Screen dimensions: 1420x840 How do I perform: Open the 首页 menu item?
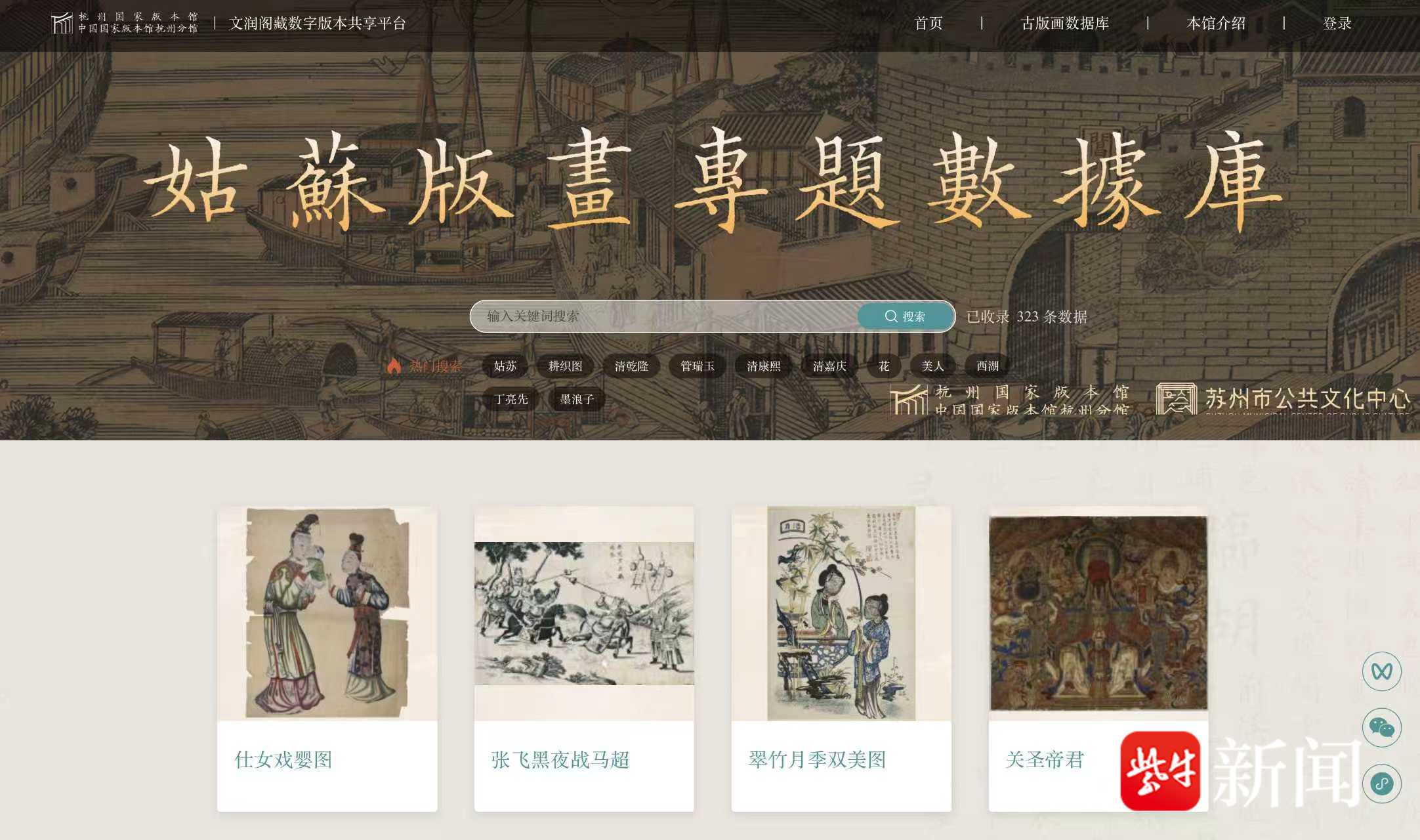929,24
